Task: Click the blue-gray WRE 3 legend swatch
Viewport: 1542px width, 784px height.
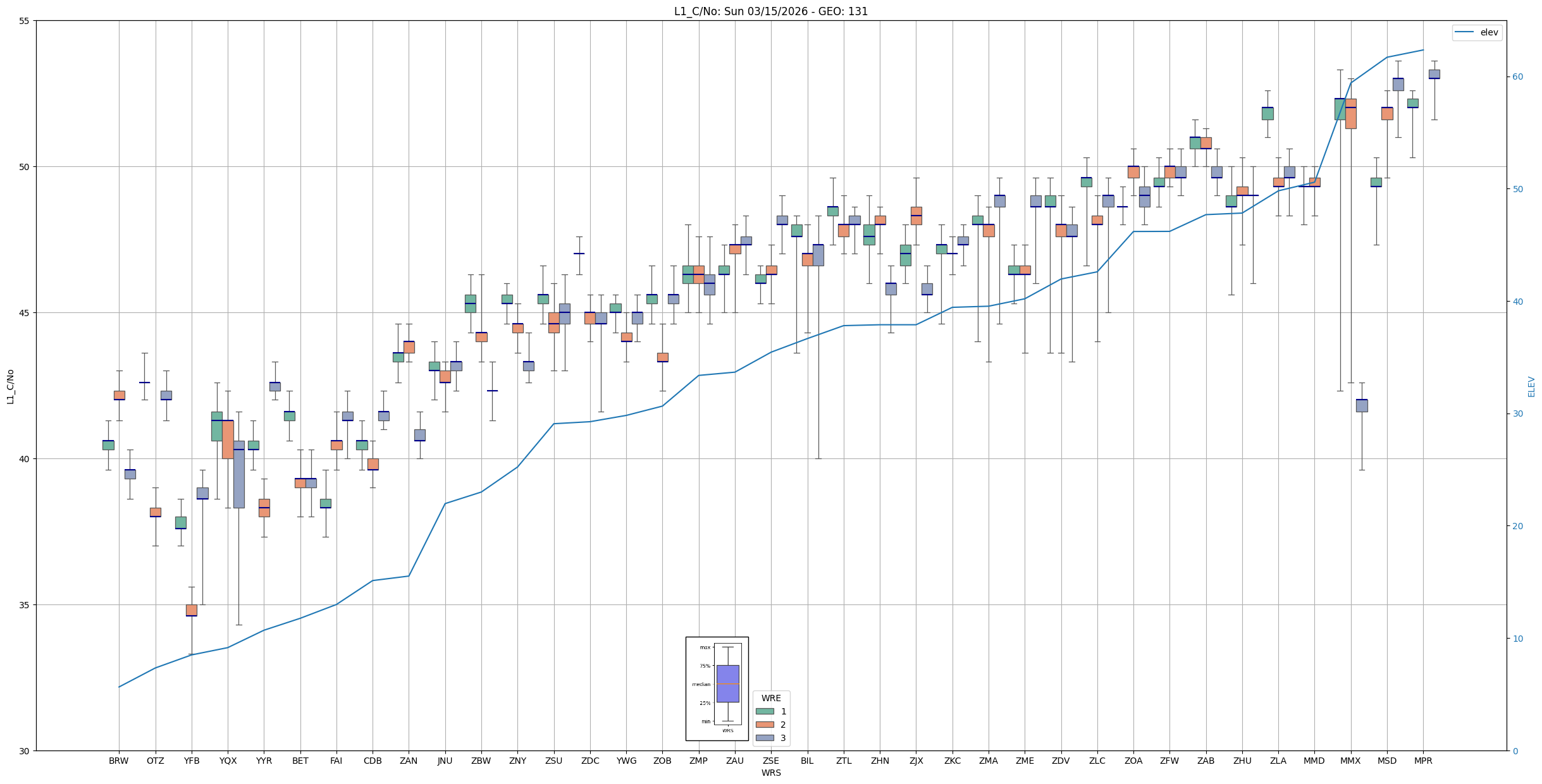Action: point(765,738)
